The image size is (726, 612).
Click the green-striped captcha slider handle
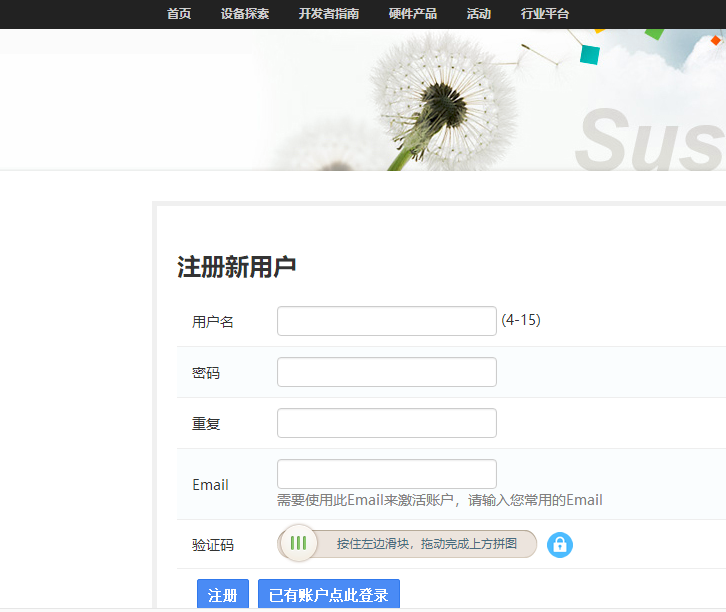(x=299, y=543)
